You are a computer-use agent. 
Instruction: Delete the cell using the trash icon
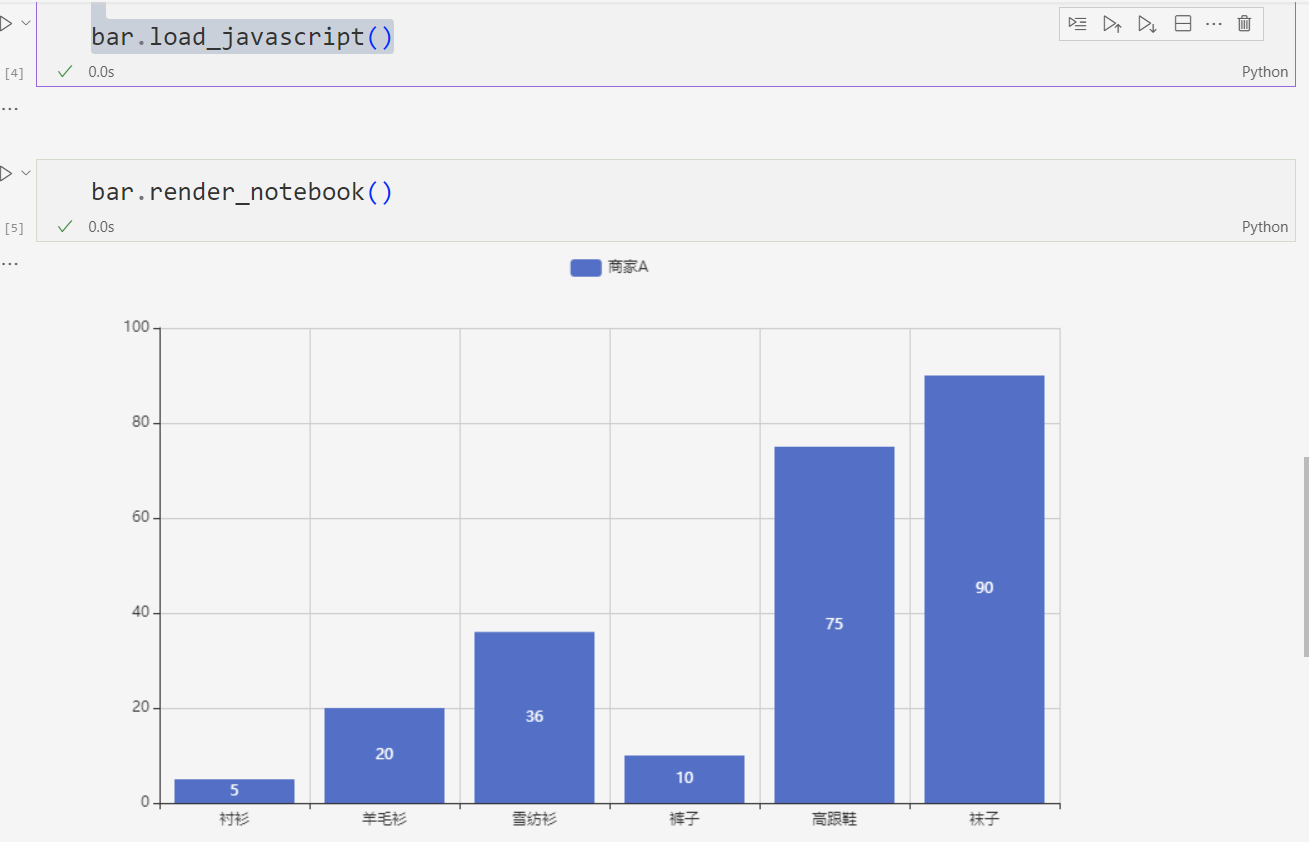pyautogui.click(x=1244, y=24)
